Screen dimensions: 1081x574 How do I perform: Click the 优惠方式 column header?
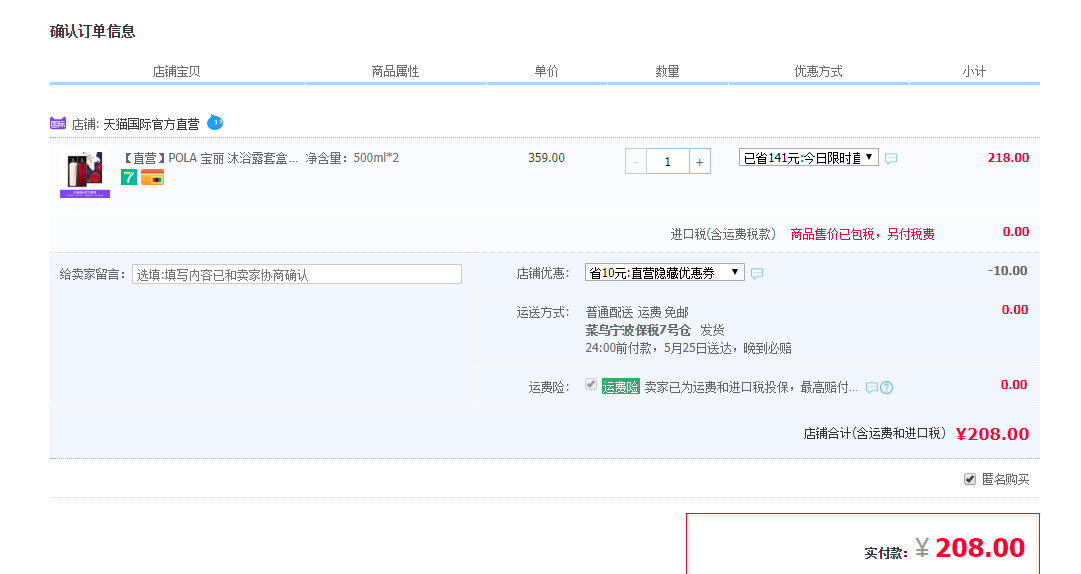pyautogui.click(x=818, y=71)
